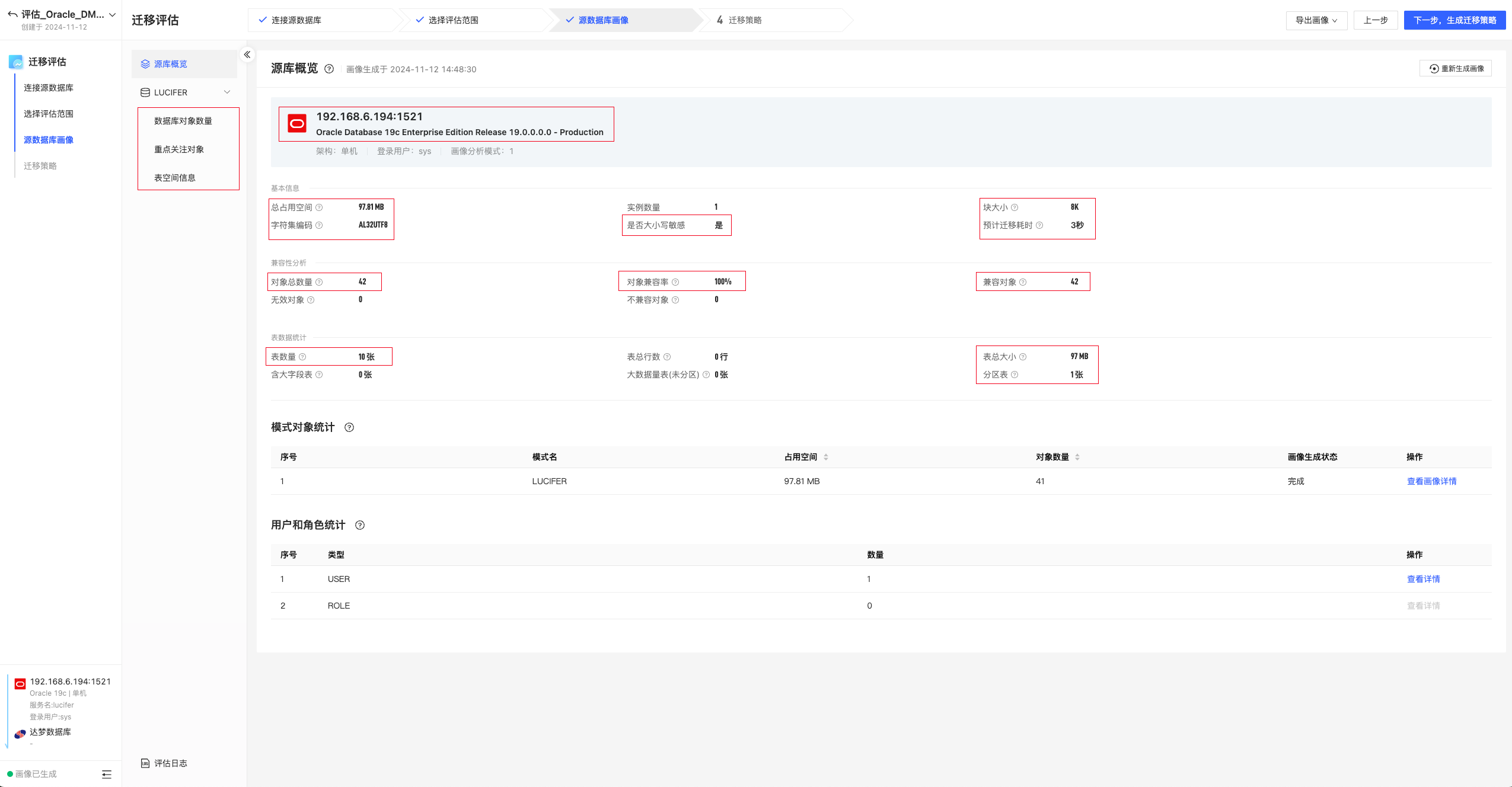Select 重点关注对象 menu item

pyautogui.click(x=179, y=149)
